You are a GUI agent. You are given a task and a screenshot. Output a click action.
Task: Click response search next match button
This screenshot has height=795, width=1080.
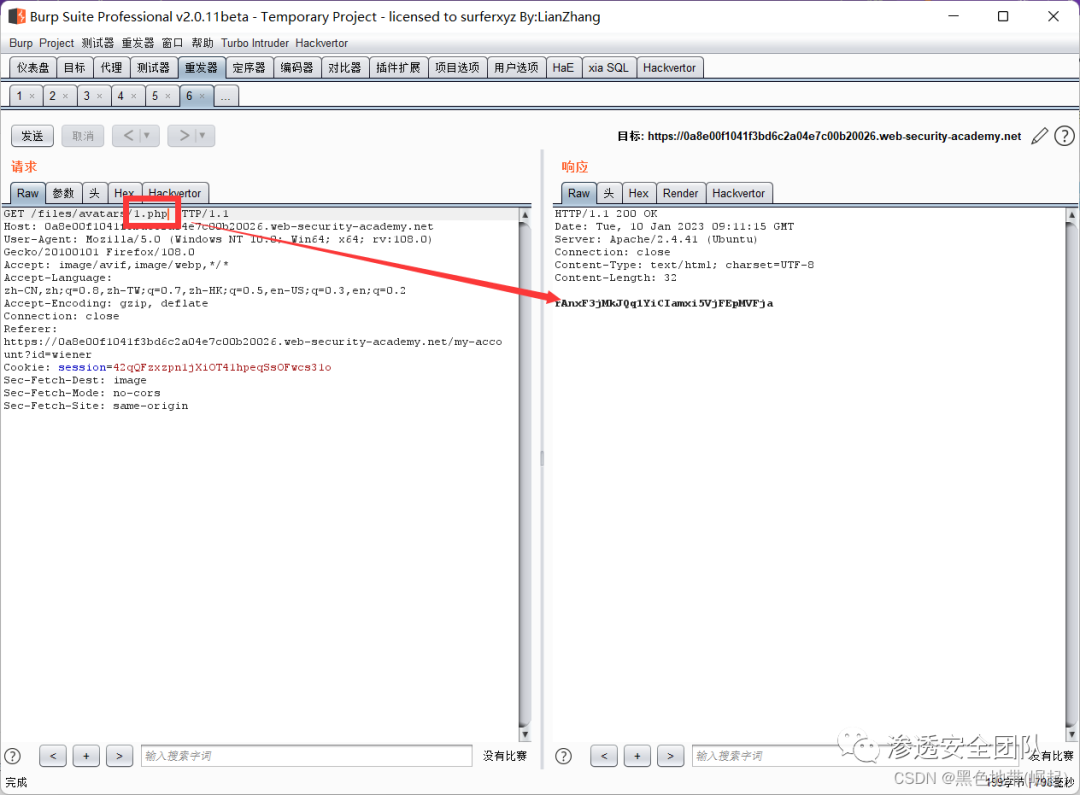pyautogui.click(x=670, y=756)
